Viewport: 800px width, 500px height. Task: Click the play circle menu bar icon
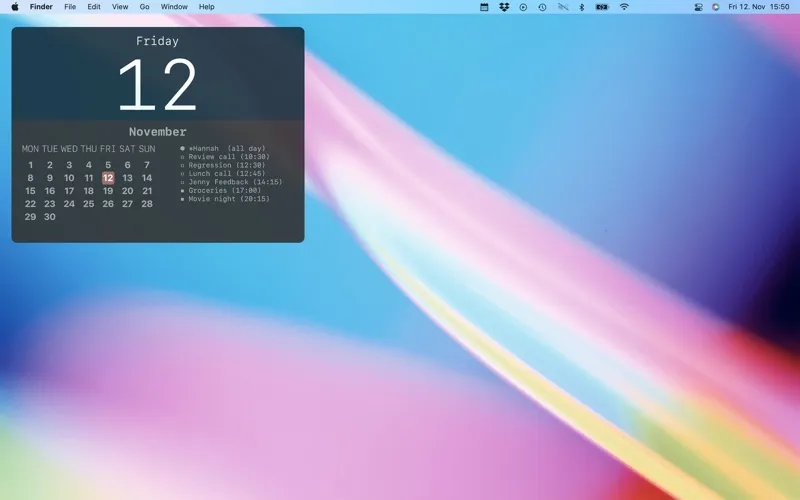click(523, 7)
